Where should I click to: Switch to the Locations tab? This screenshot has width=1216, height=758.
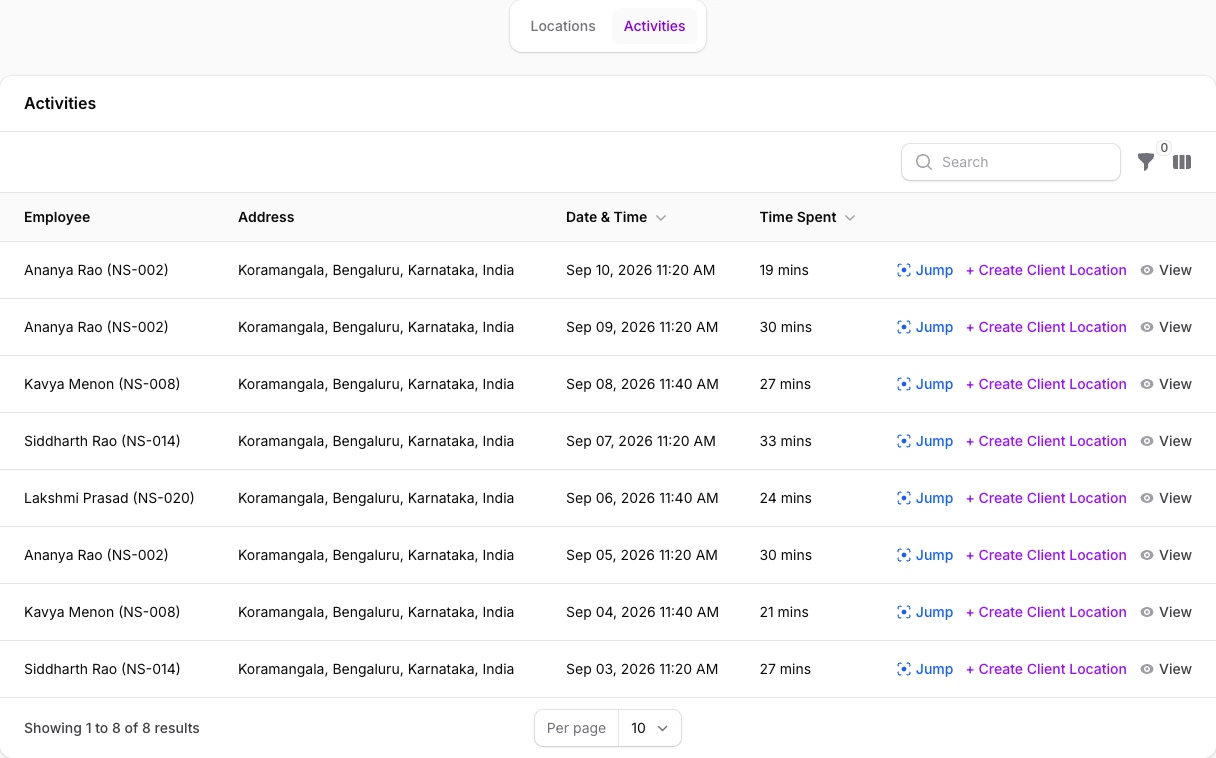pyautogui.click(x=563, y=26)
